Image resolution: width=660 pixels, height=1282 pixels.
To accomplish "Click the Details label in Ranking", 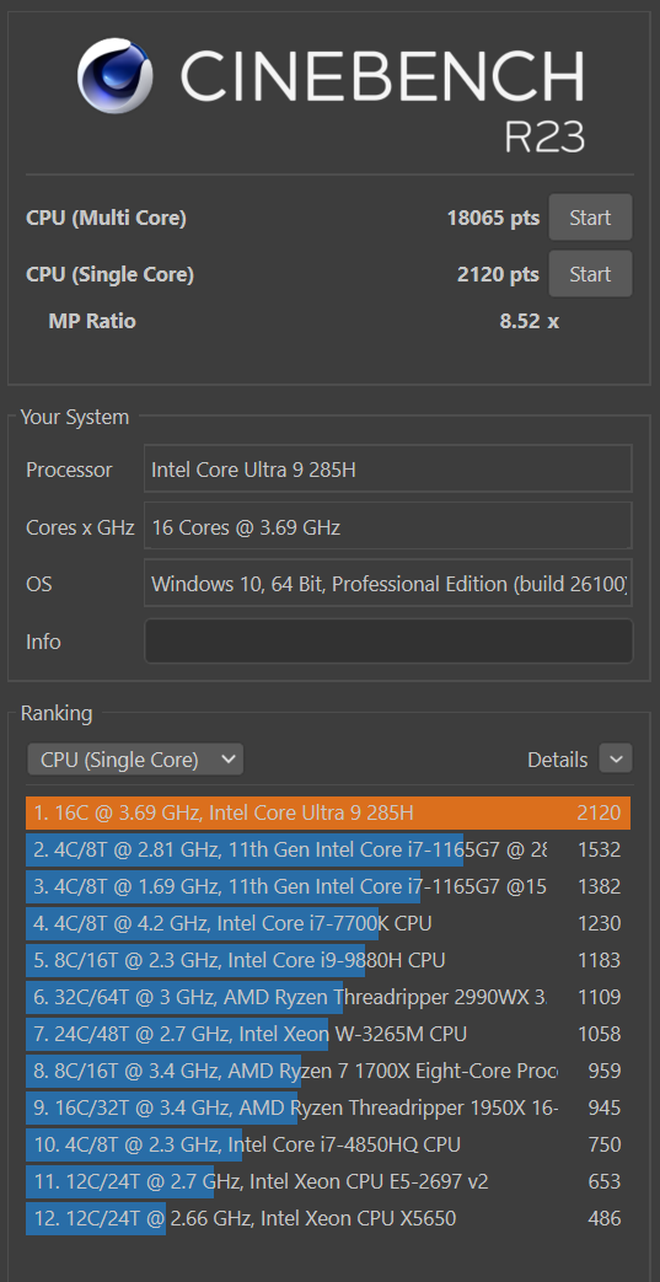I will 557,760.
